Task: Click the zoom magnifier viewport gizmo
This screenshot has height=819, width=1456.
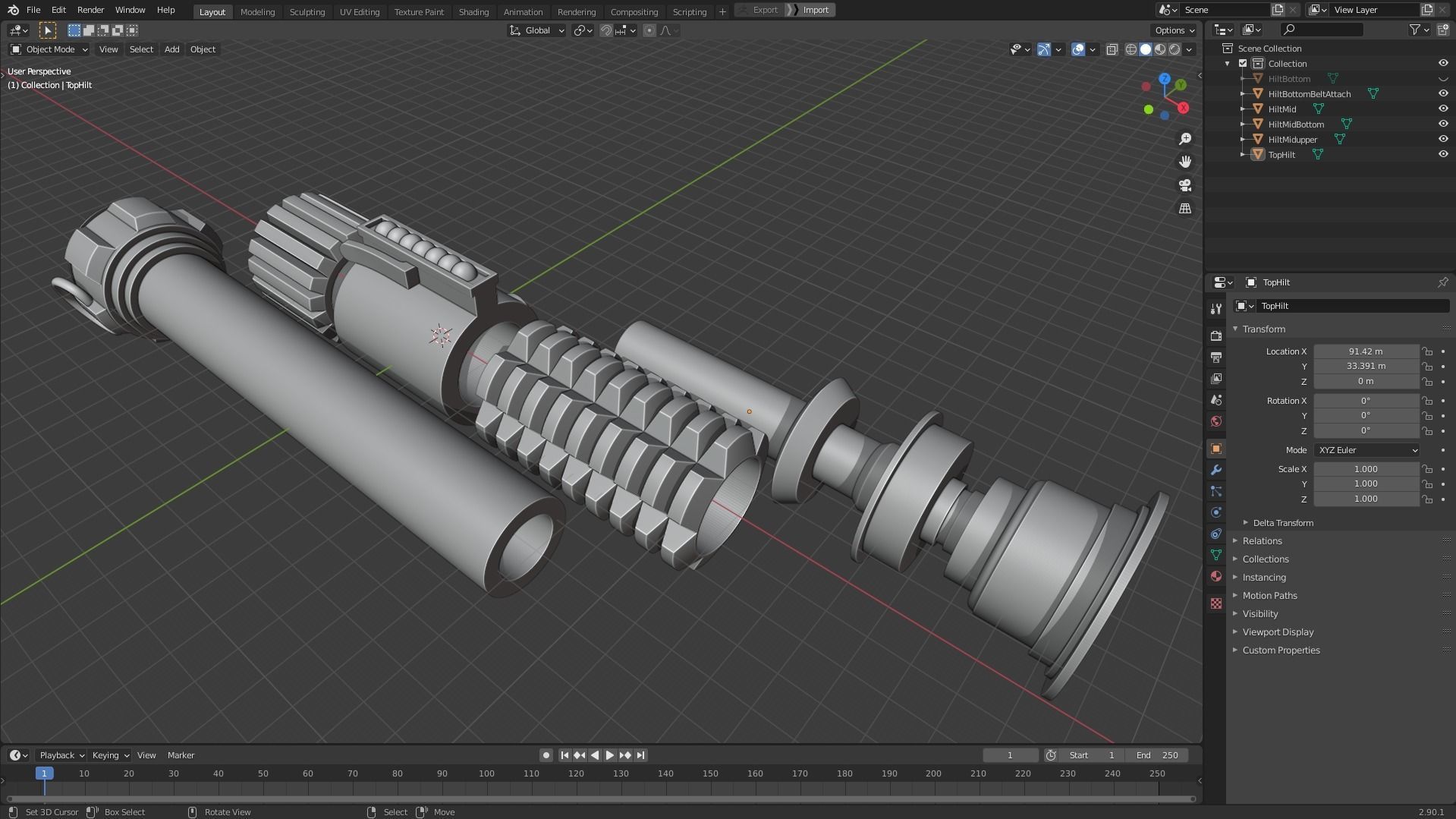Action: click(x=1184, y=139)
